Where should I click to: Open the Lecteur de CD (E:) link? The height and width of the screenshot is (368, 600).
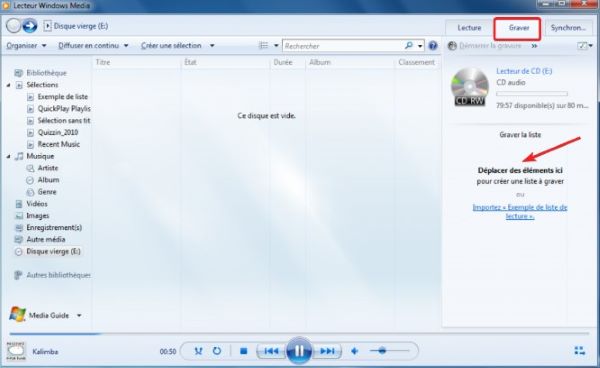[524, 71]
